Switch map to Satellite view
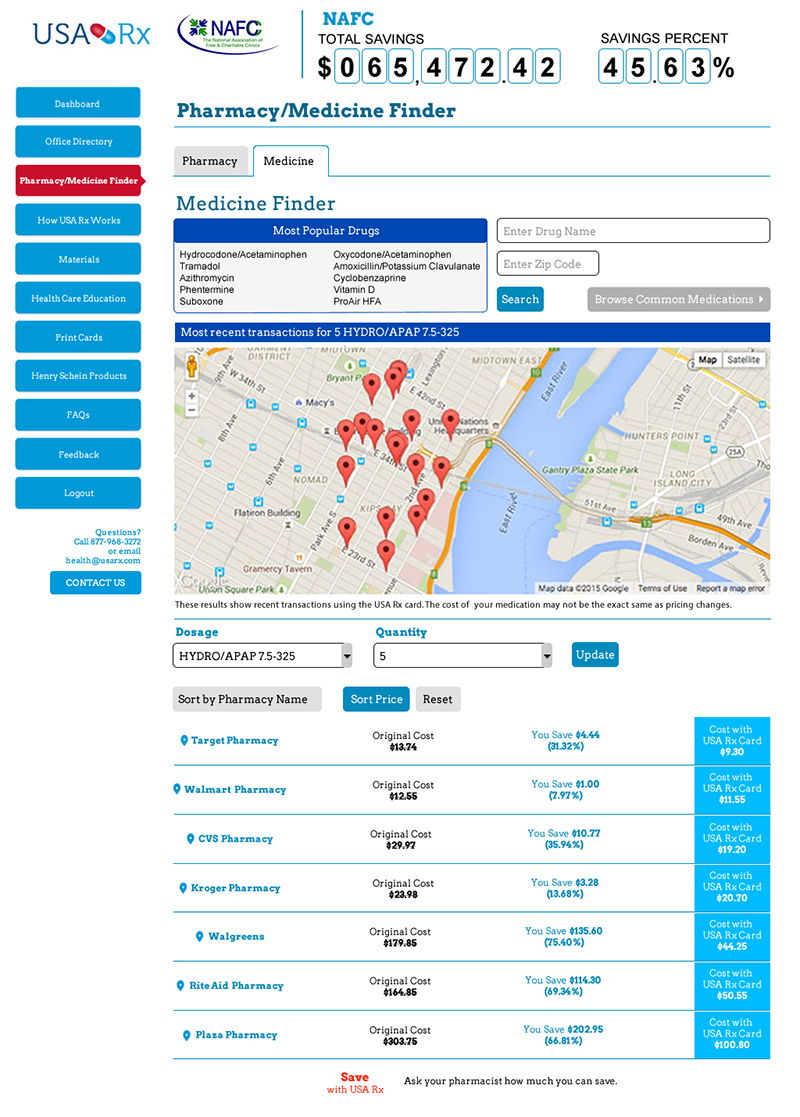Image resolution: width=800 pixels, height=1117 pixels. click(x=743, y=360)
